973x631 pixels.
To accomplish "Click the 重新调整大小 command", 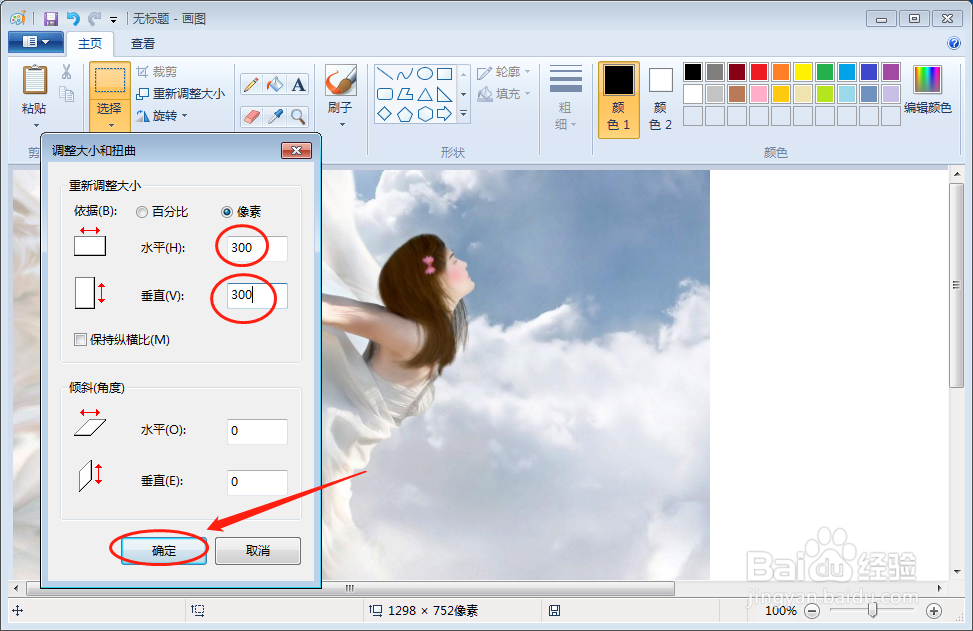I will pyautogui.click(x=181, y=94).
